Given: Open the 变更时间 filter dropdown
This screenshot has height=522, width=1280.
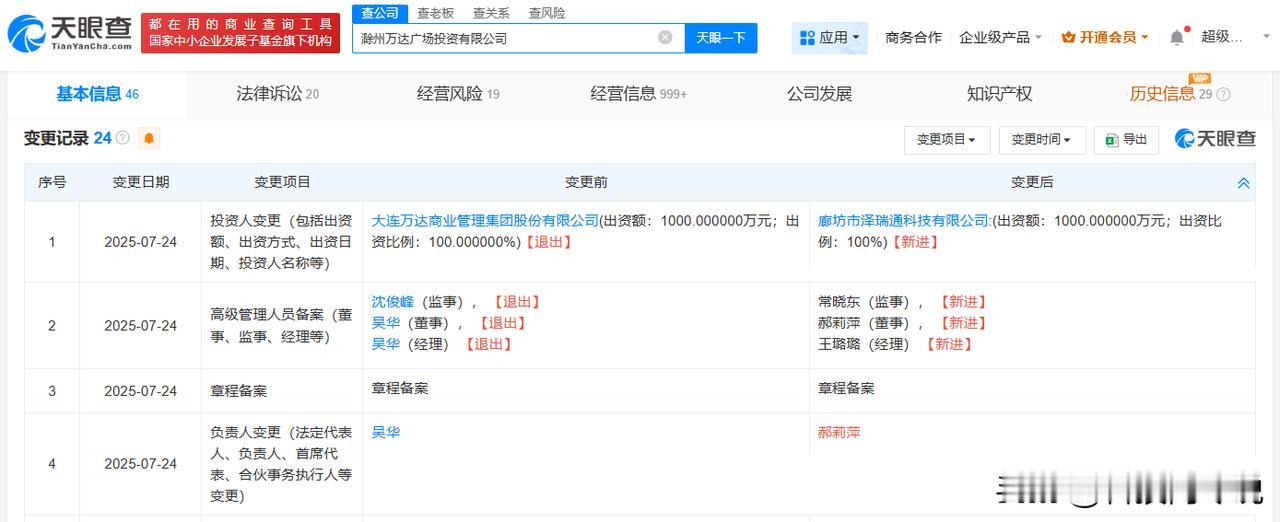Looking at the screenshot, I should pos(1041,139).
